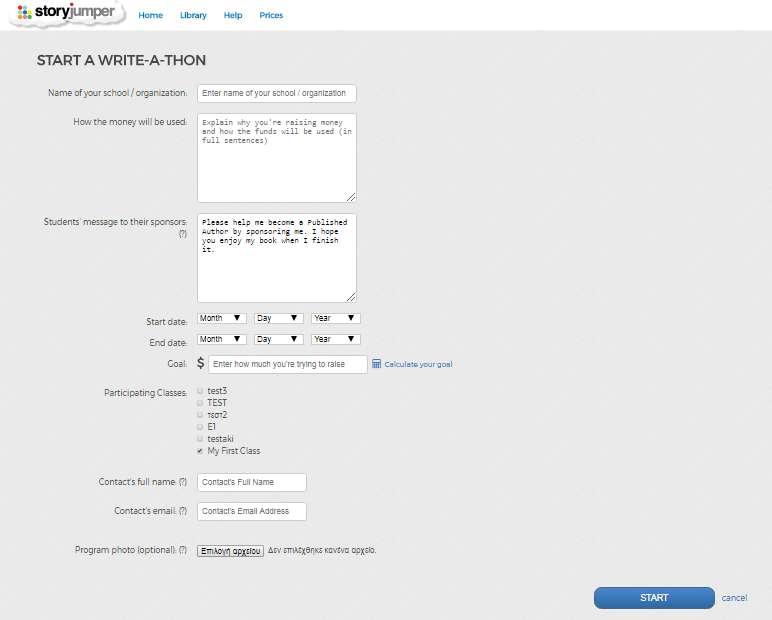The height and width of the screenshot is (620, 772).
Task: Click the dollar sign before Goal field
Action: pos(200,363)
